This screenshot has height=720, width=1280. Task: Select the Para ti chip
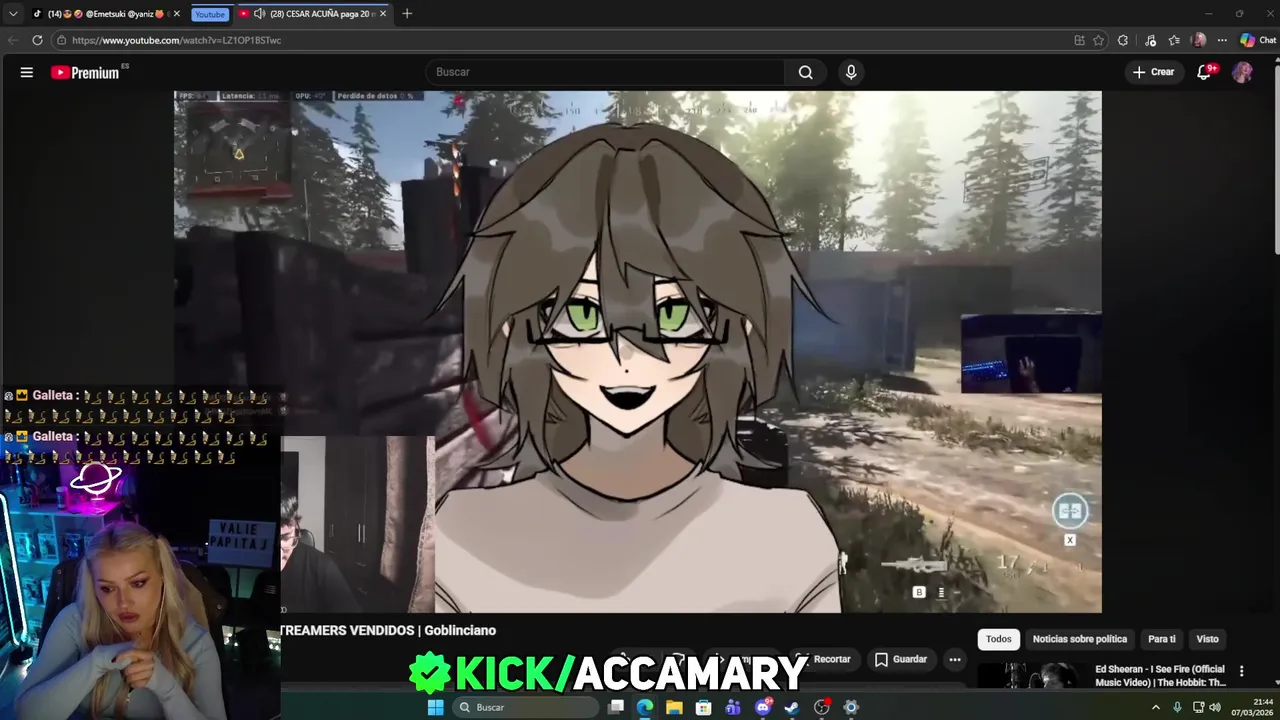1161,639
